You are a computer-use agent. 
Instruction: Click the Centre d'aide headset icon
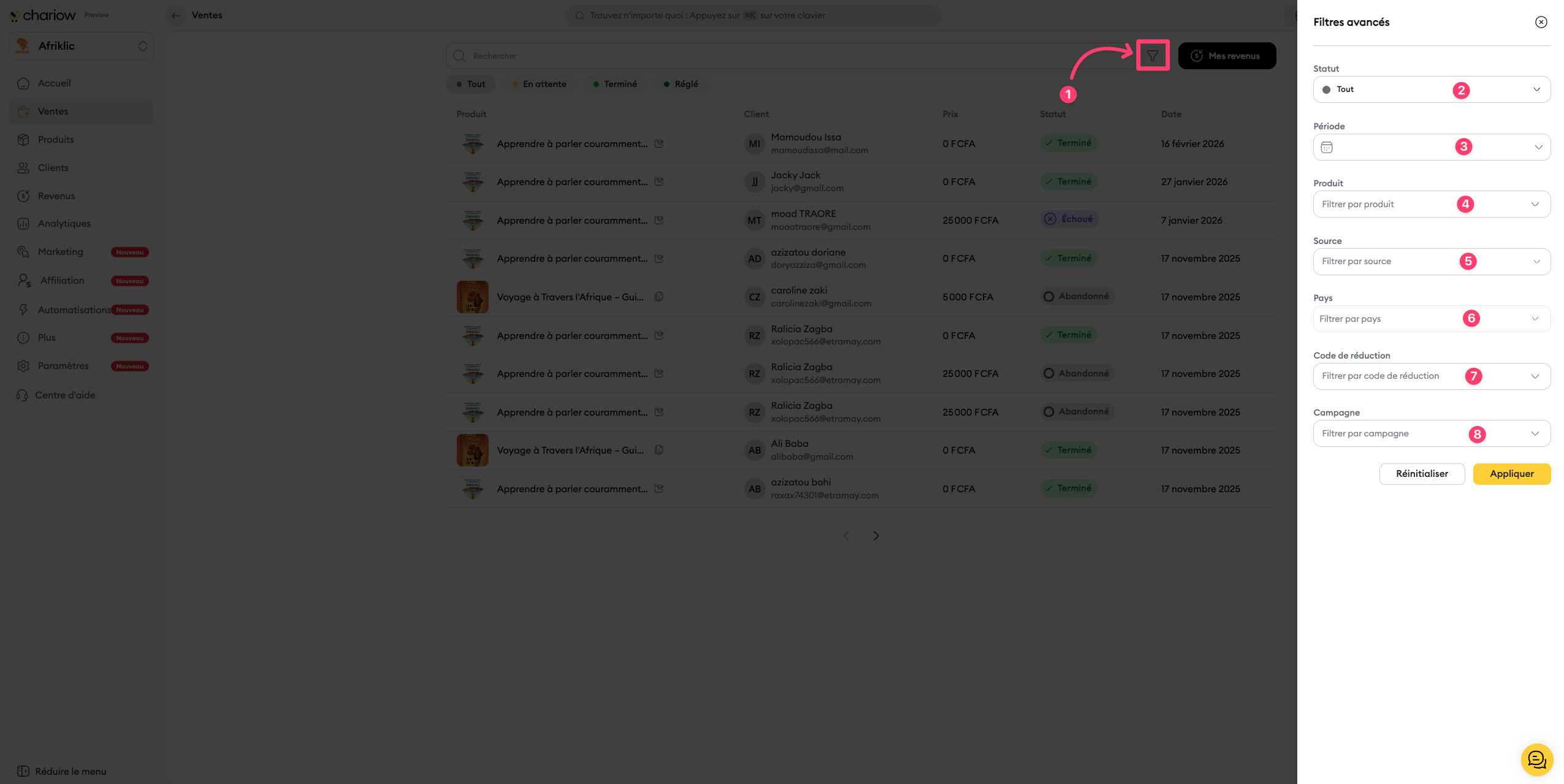[x=22, y=395]
